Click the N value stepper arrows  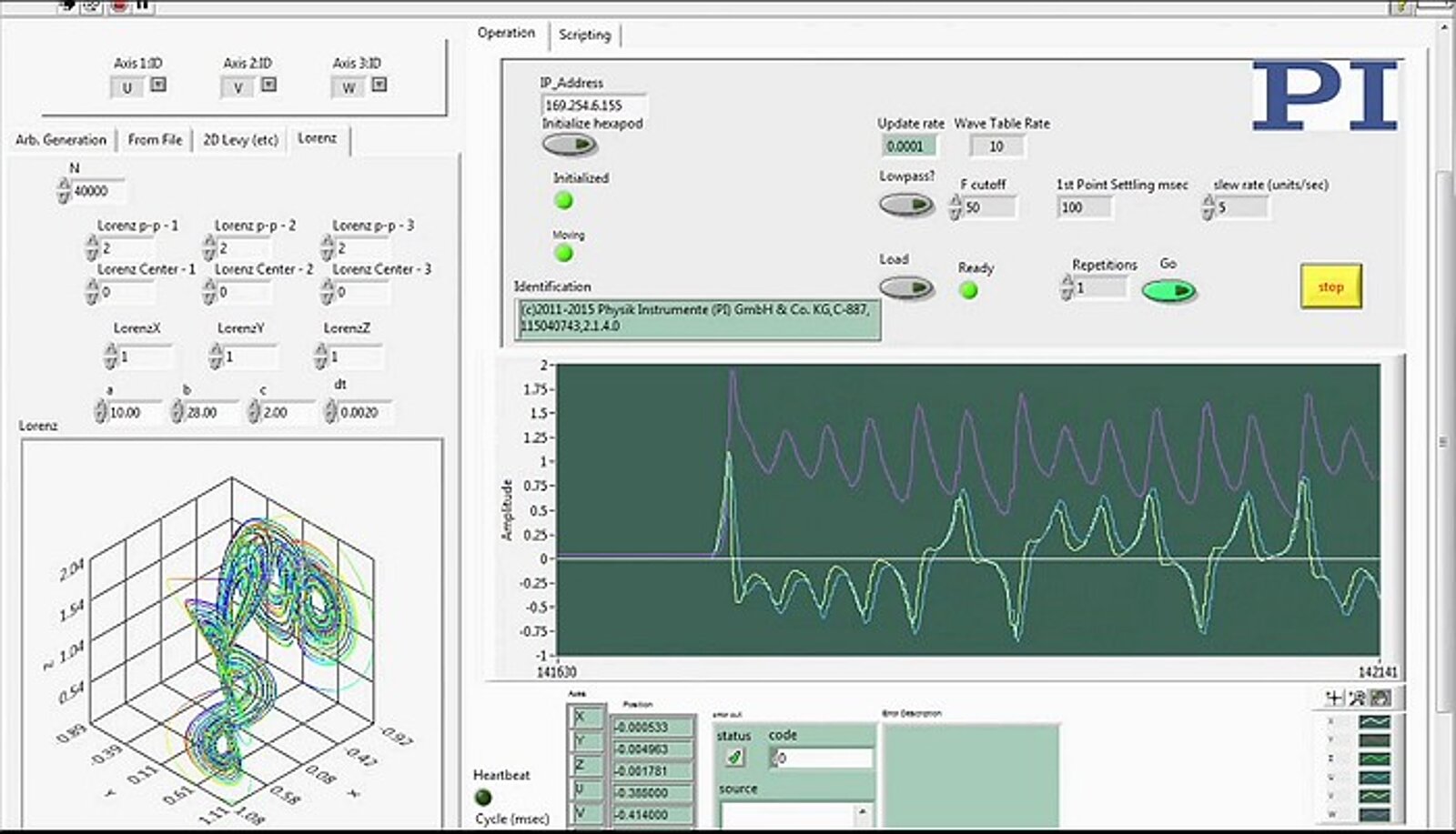(x=64, y=191)
